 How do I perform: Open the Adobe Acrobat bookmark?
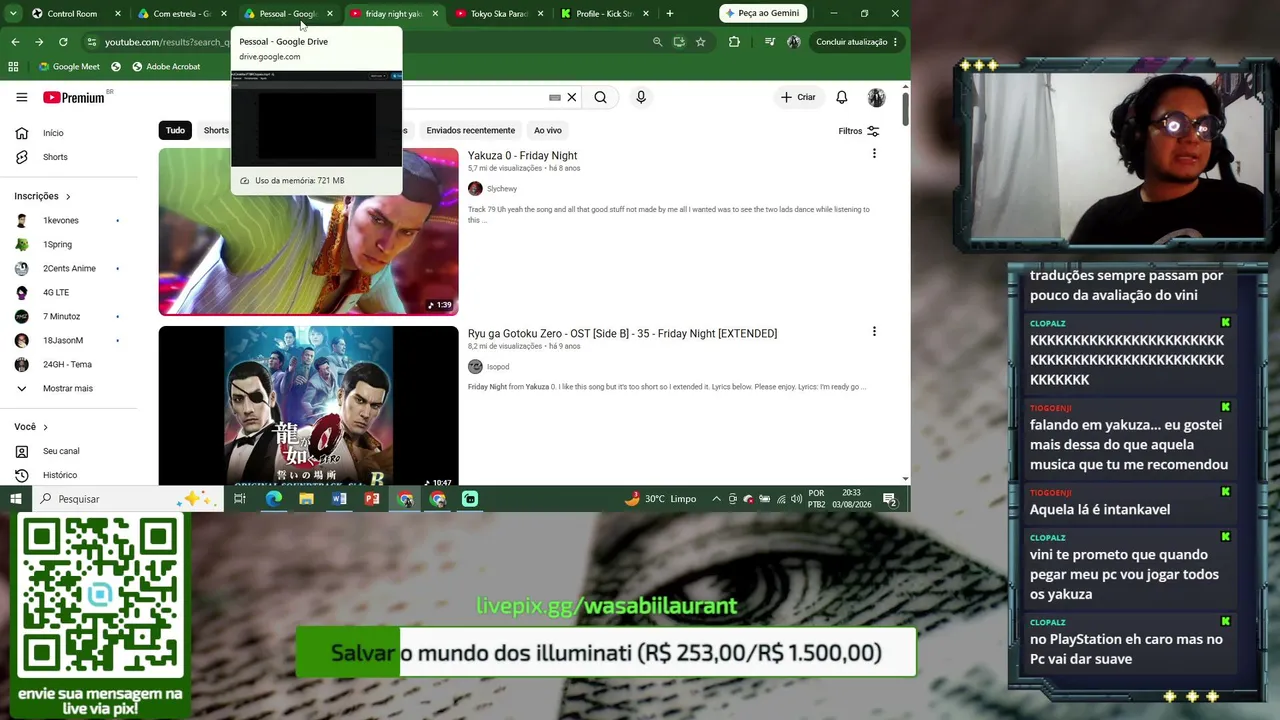(x=165, y=67)
